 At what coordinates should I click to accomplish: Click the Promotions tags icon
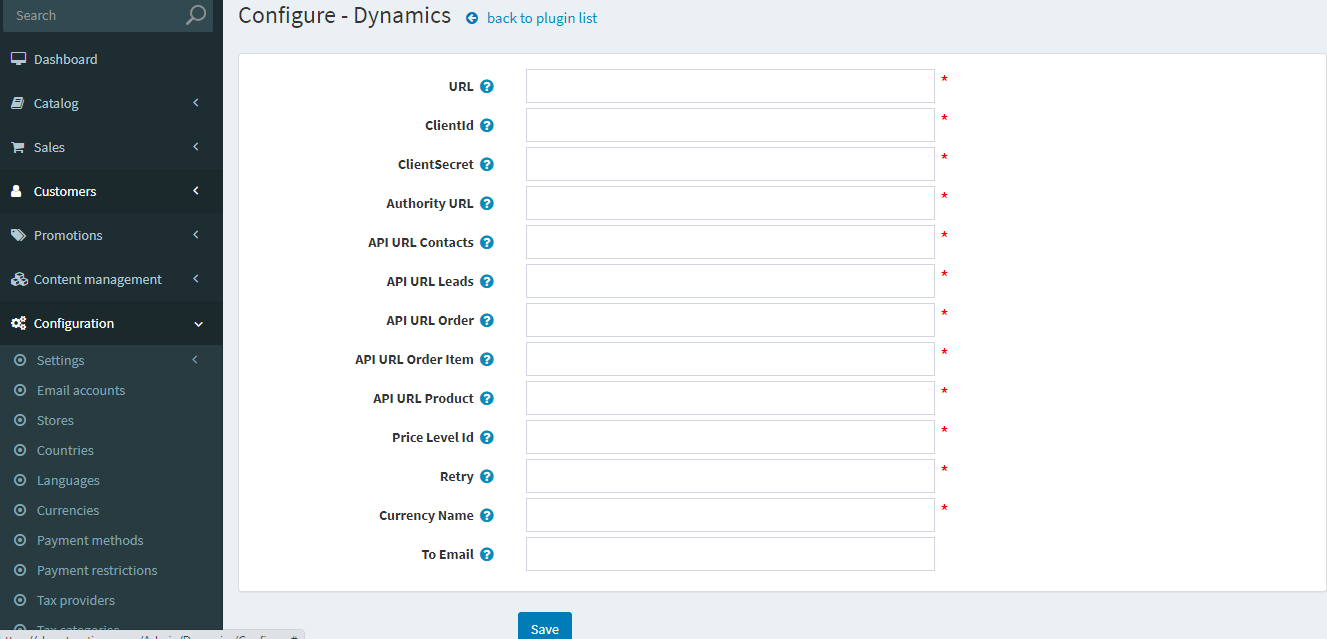(x=18, y=235)
